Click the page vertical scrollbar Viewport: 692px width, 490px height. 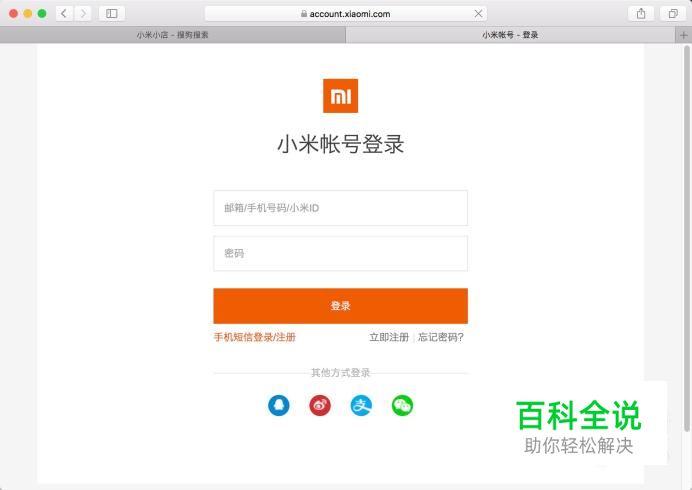click(x=687, y=238)
